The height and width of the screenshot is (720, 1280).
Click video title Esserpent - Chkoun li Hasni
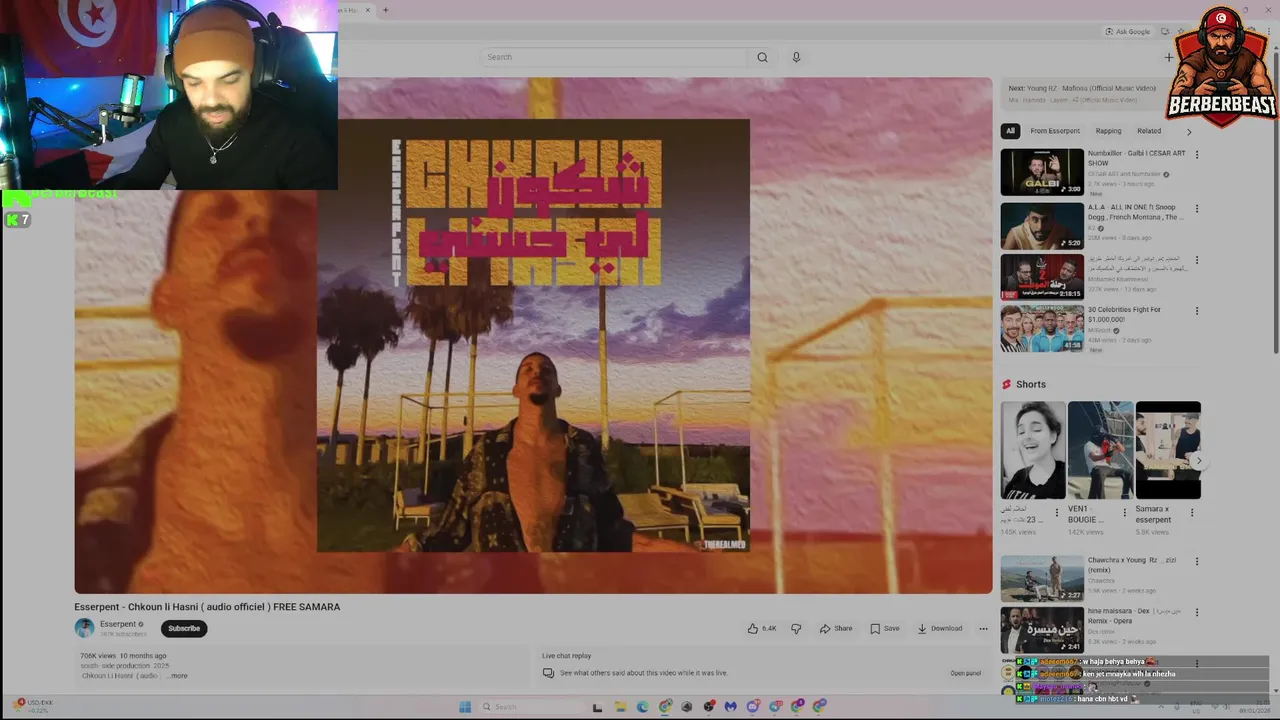coord(207,607)
